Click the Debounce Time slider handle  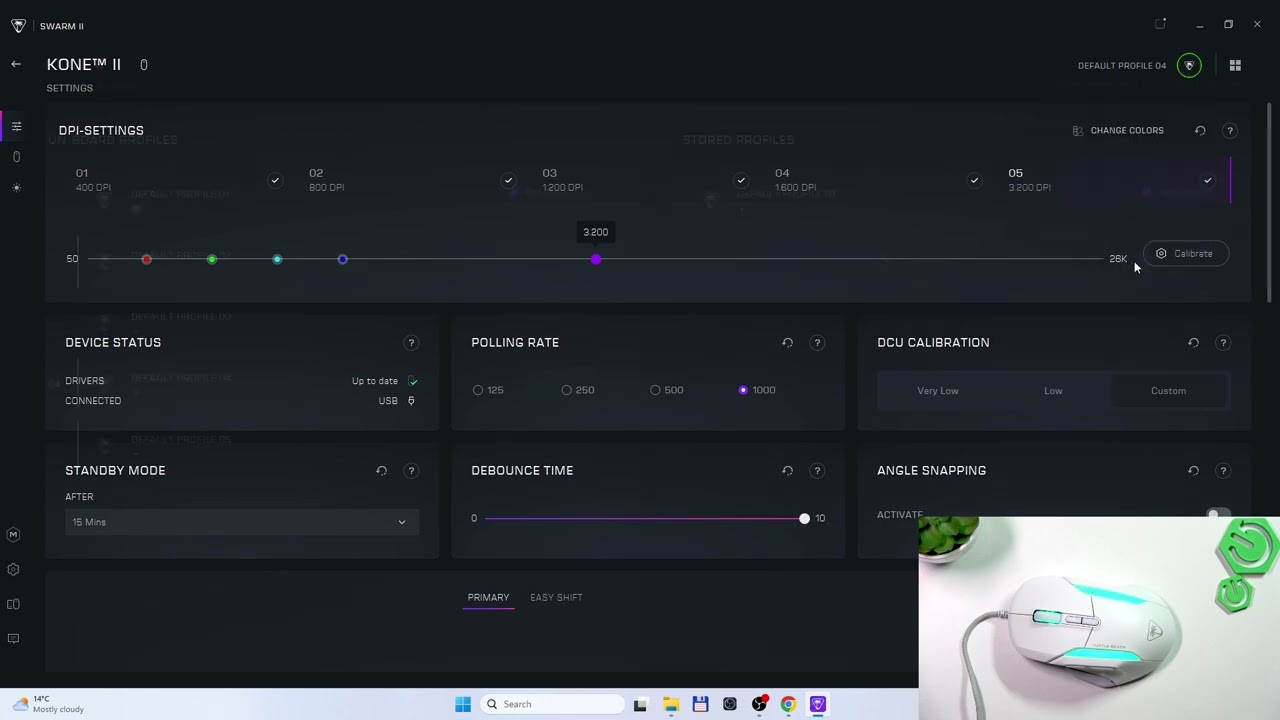[804, 518]
